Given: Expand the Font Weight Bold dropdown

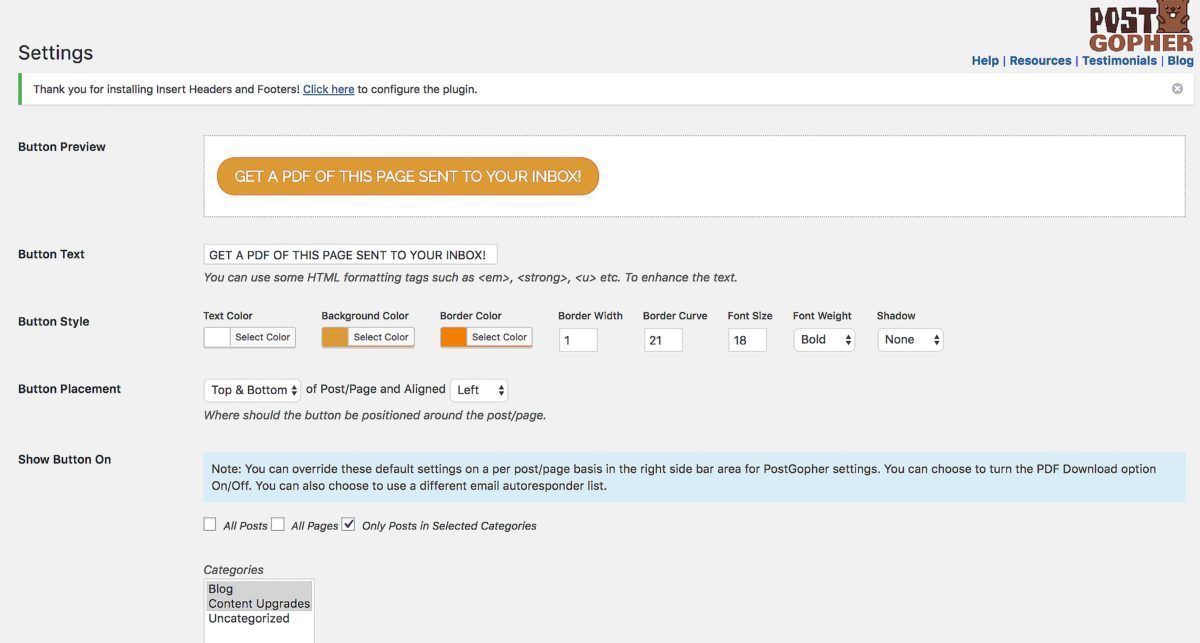Looking at the screenshot, I should point(824,340).
